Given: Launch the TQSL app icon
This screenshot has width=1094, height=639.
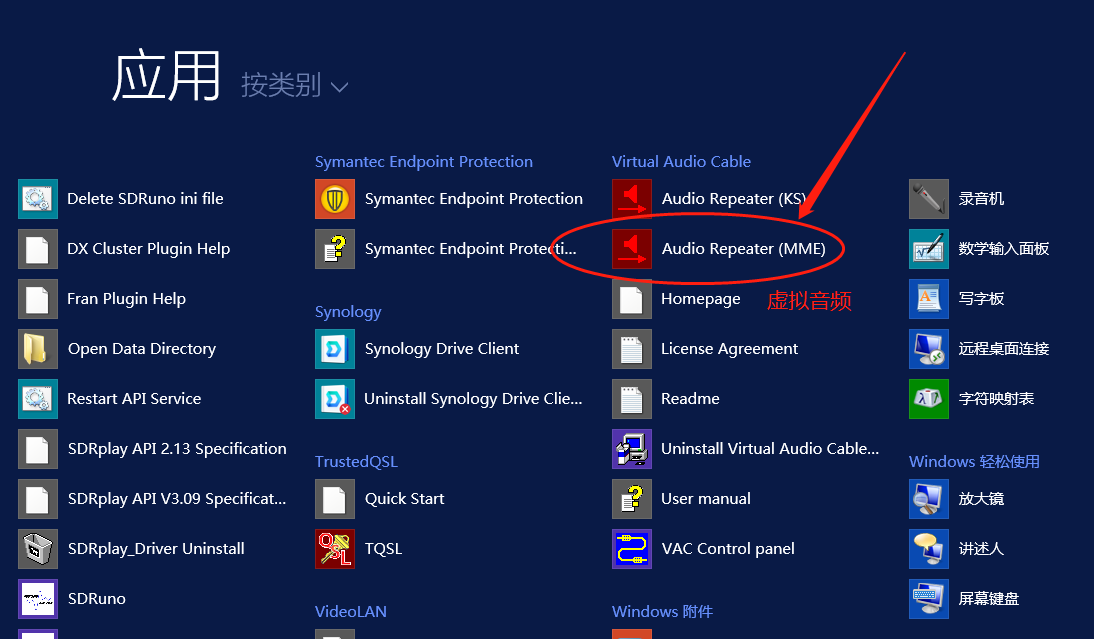Looking at the screenshot, I should (x=335, y=549).
